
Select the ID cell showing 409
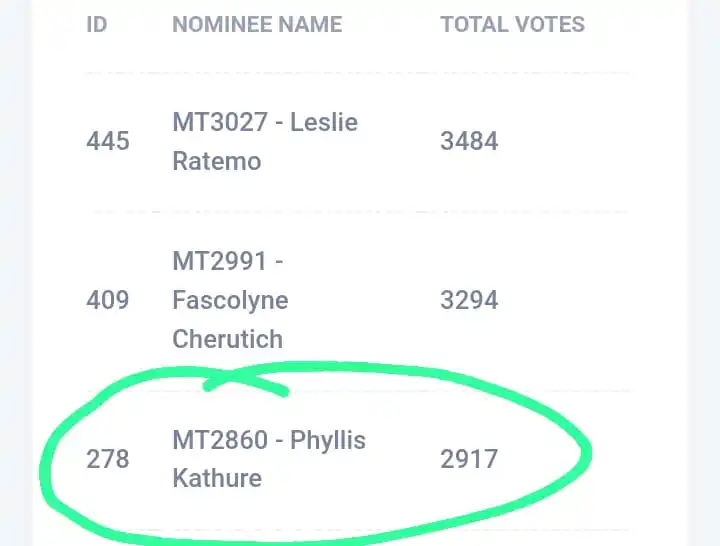[x=108, y=299]
